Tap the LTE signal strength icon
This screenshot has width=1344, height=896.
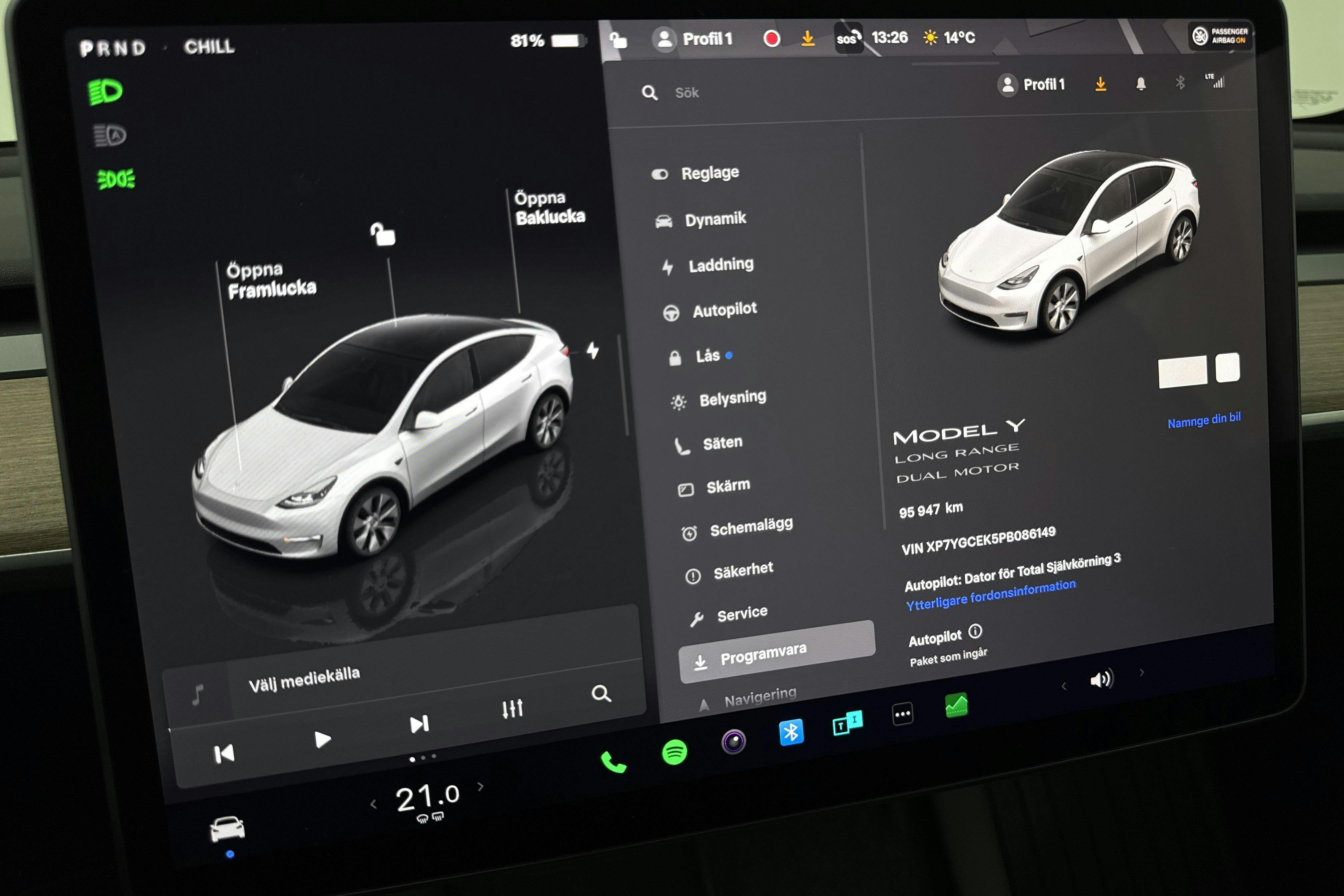point(1215,81)
